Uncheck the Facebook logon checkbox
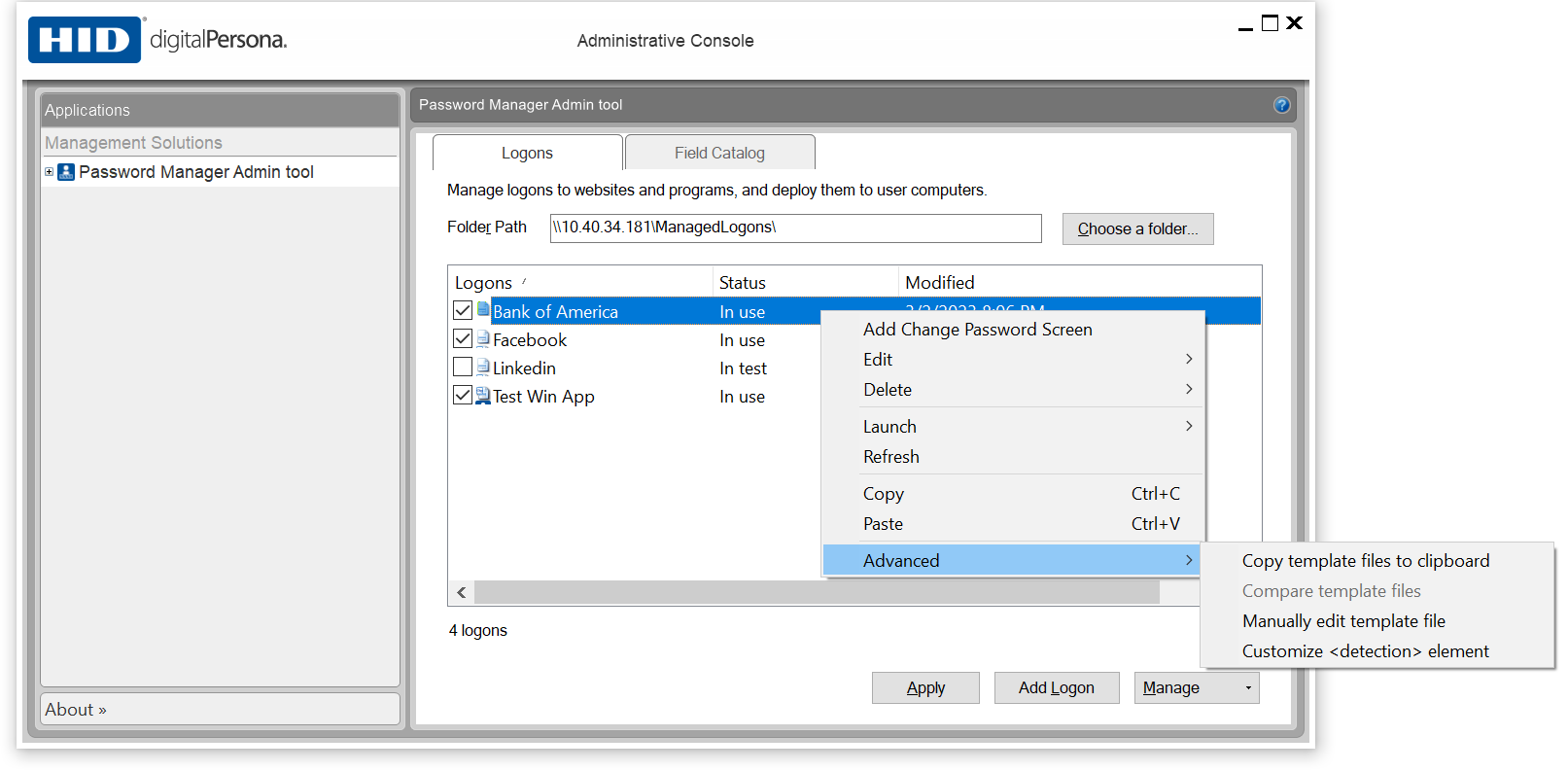1568x771 pixels. coord(463,339)
